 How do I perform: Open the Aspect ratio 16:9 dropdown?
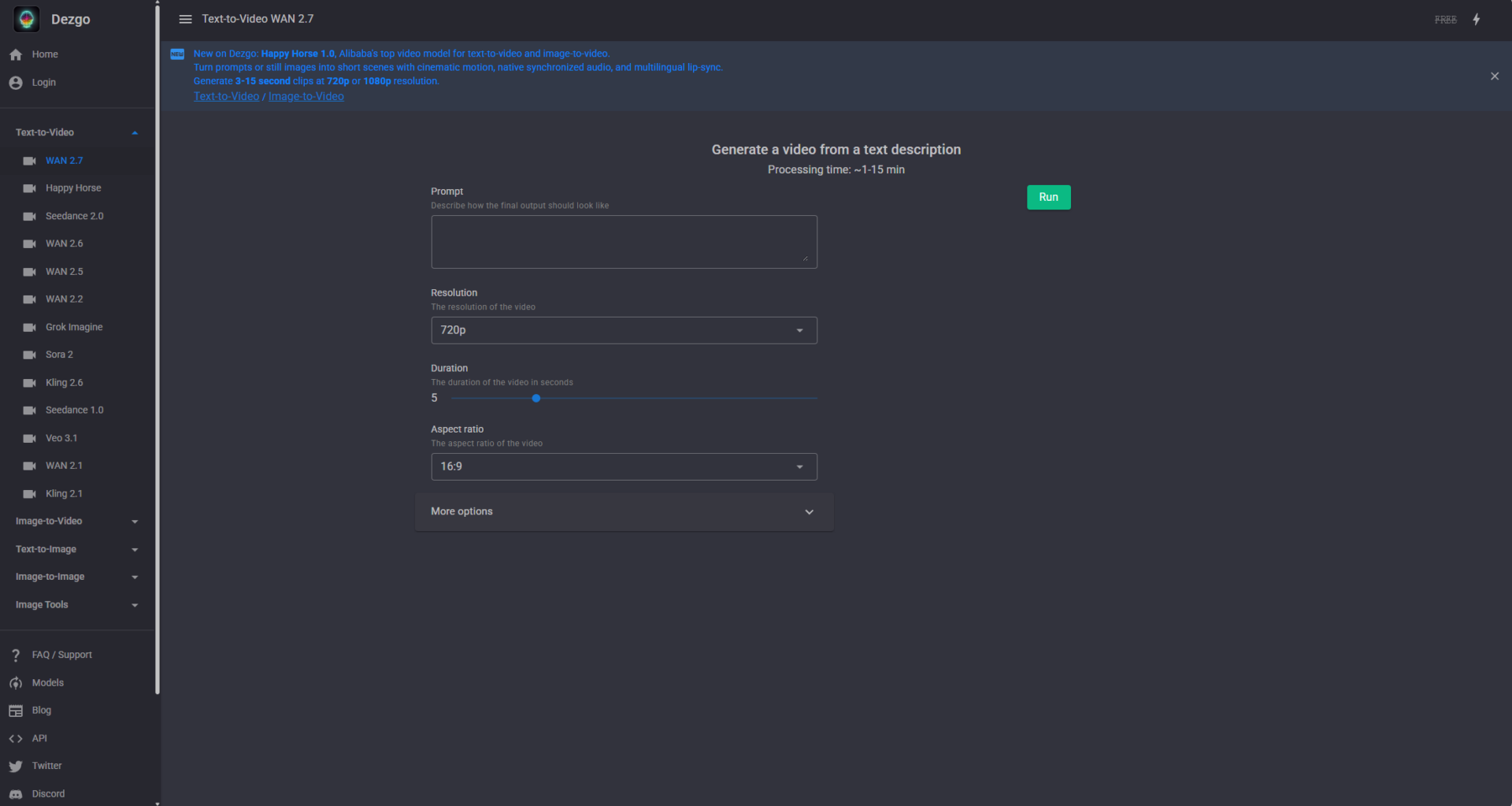(x=624, y=466)
